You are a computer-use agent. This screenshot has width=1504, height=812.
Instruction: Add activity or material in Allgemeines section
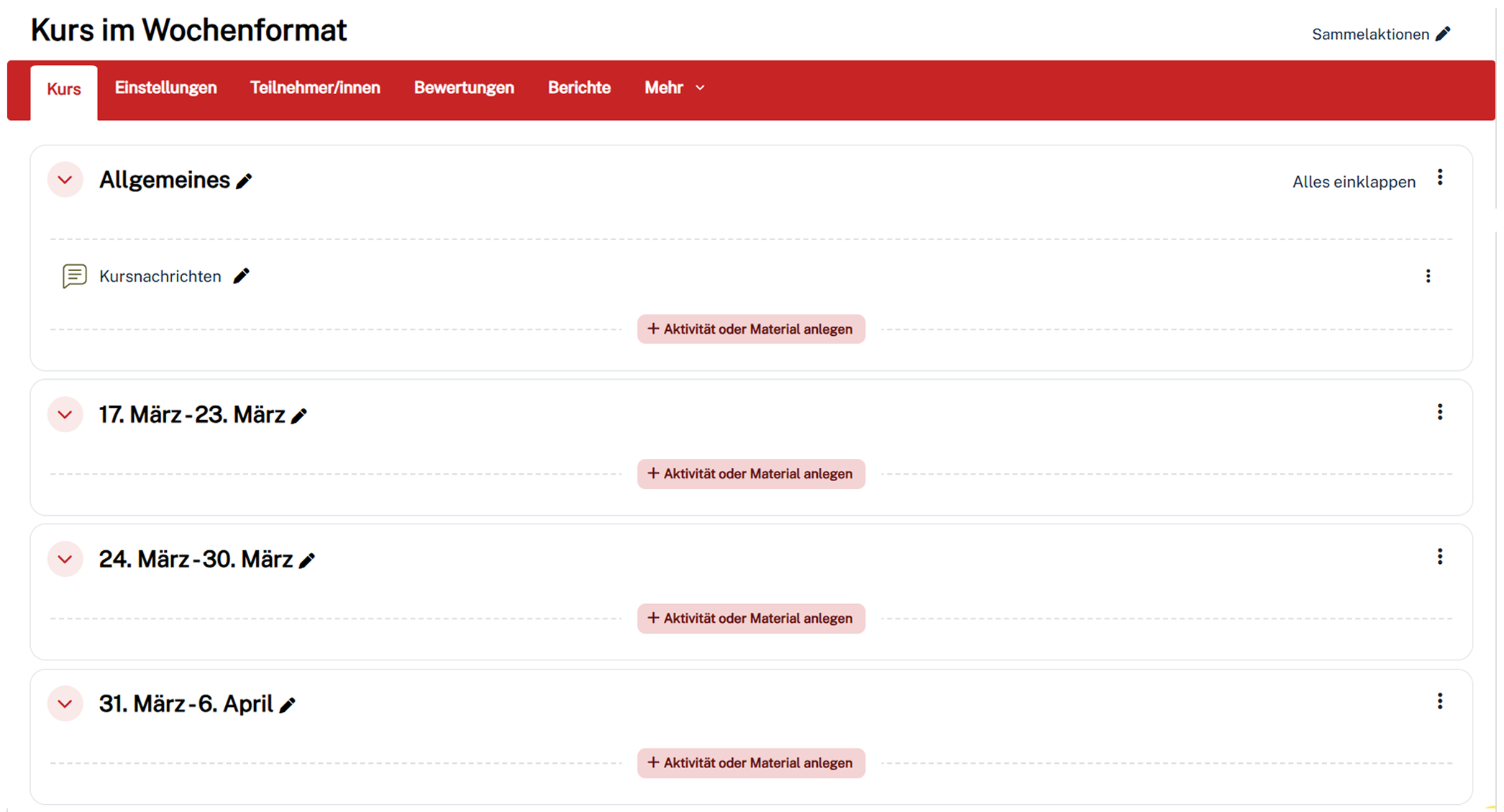point(751,329)
